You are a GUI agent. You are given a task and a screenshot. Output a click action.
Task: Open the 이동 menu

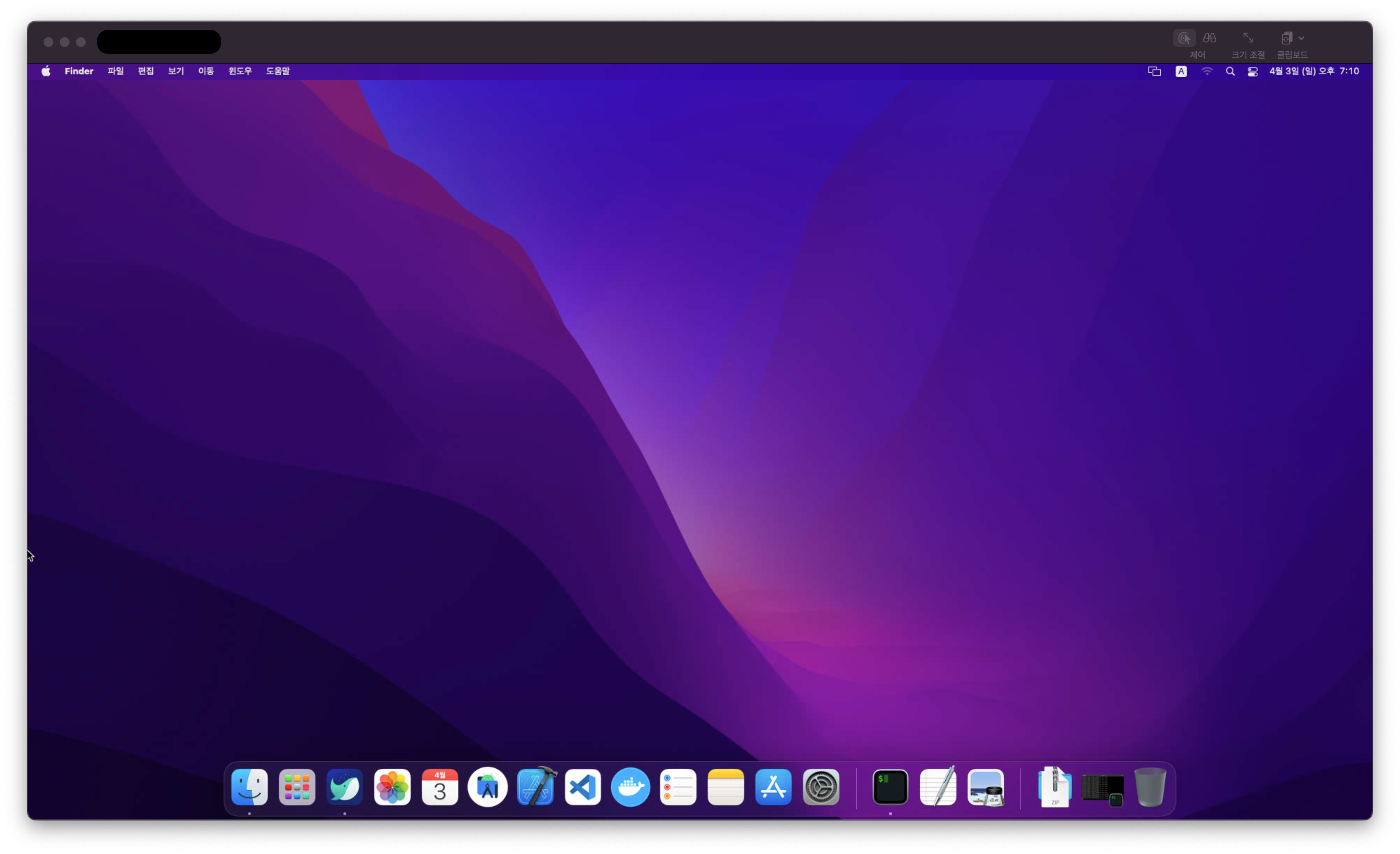206,71
